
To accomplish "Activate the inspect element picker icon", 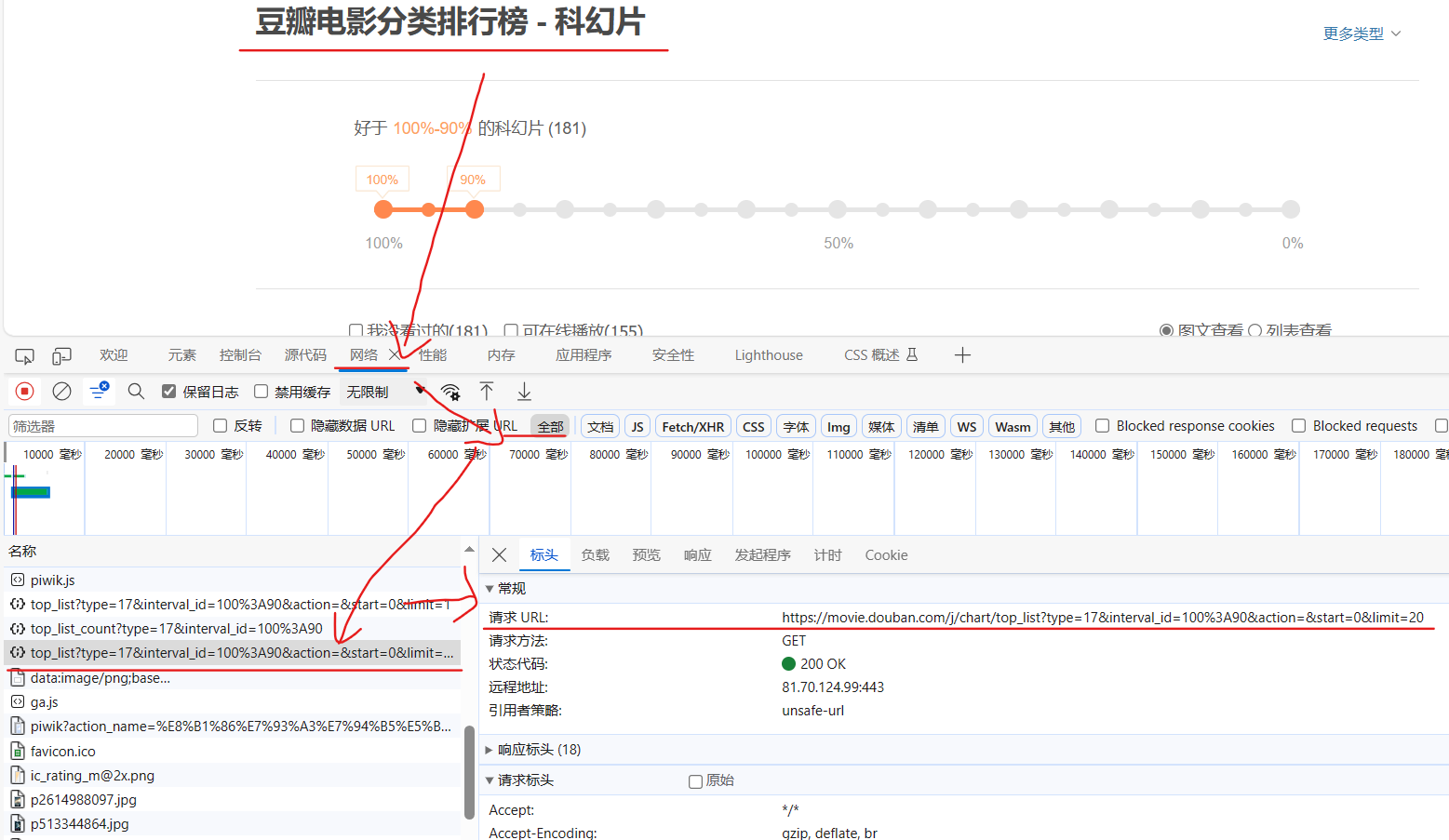I will click(25, 356).
